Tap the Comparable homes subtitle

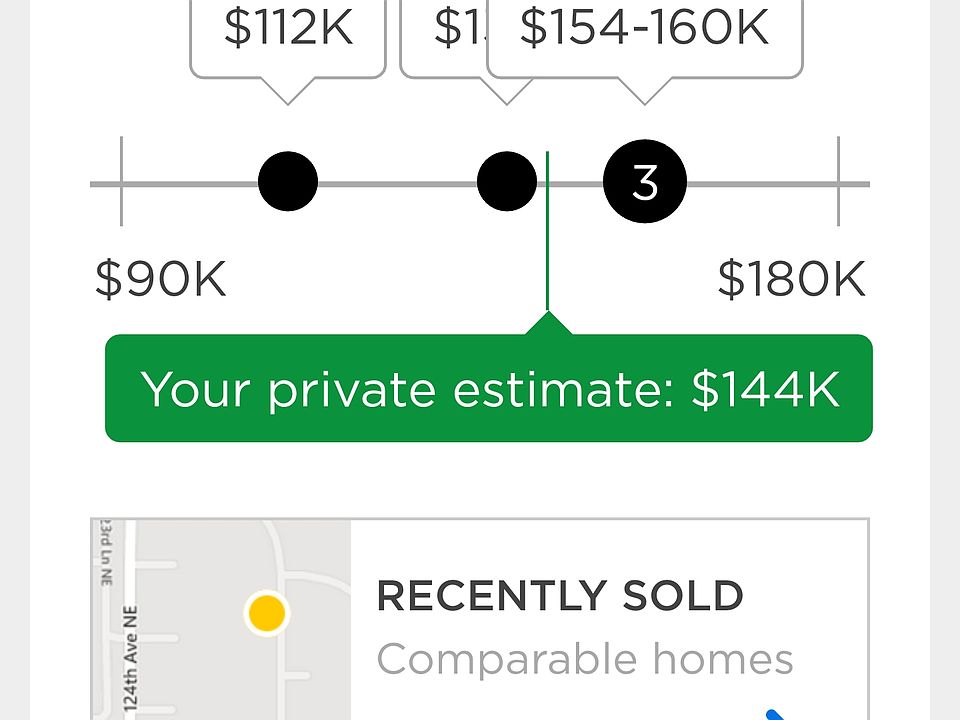pos(585,659)
